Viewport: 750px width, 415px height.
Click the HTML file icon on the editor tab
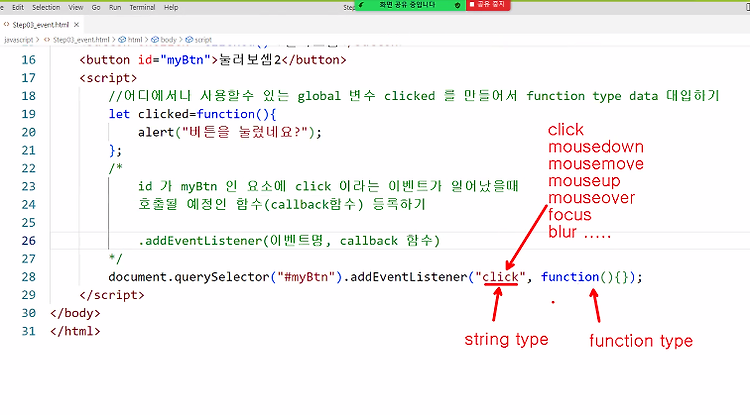6,24
